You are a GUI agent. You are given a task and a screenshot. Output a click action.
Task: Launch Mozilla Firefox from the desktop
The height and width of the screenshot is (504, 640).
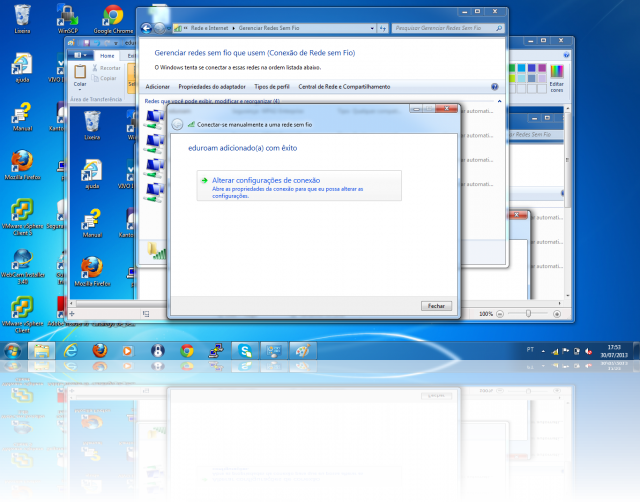(x=22, y=166)
